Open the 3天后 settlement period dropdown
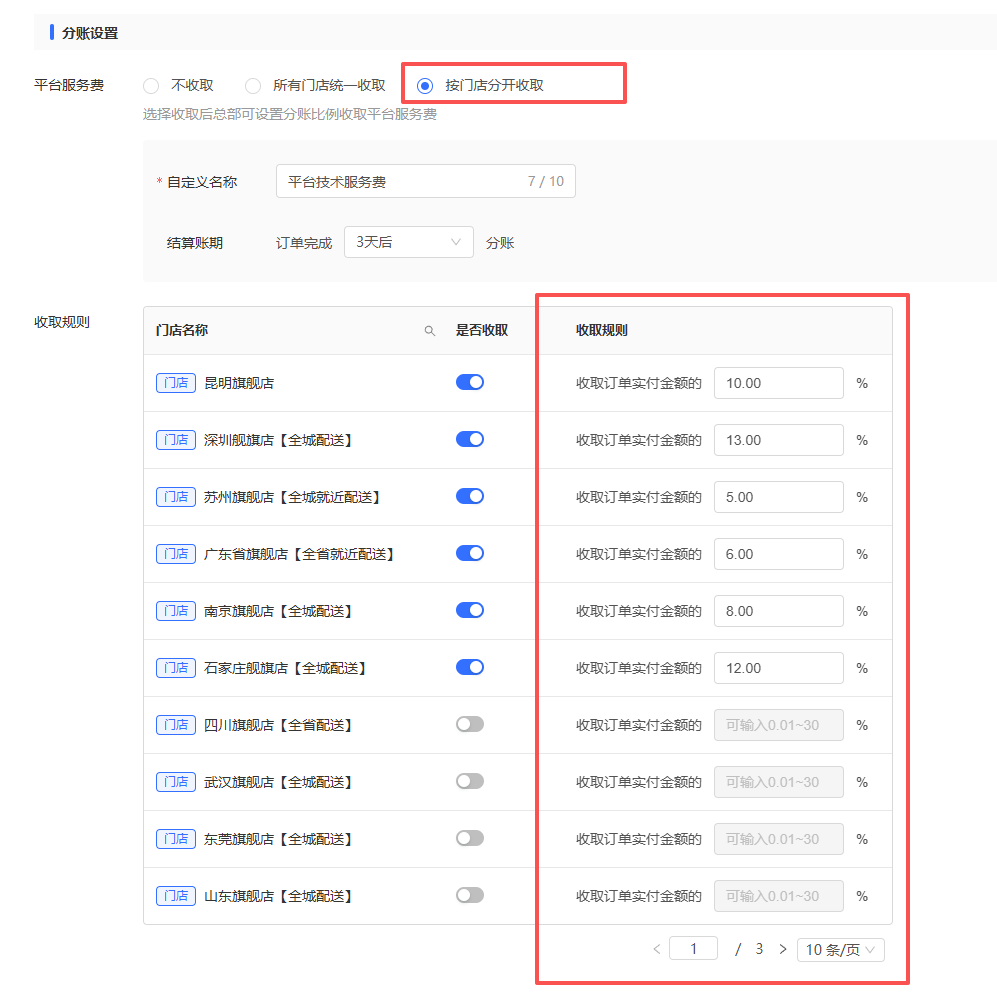The width and height of the screenshot is (997, 1007). [x=408, y=242]
